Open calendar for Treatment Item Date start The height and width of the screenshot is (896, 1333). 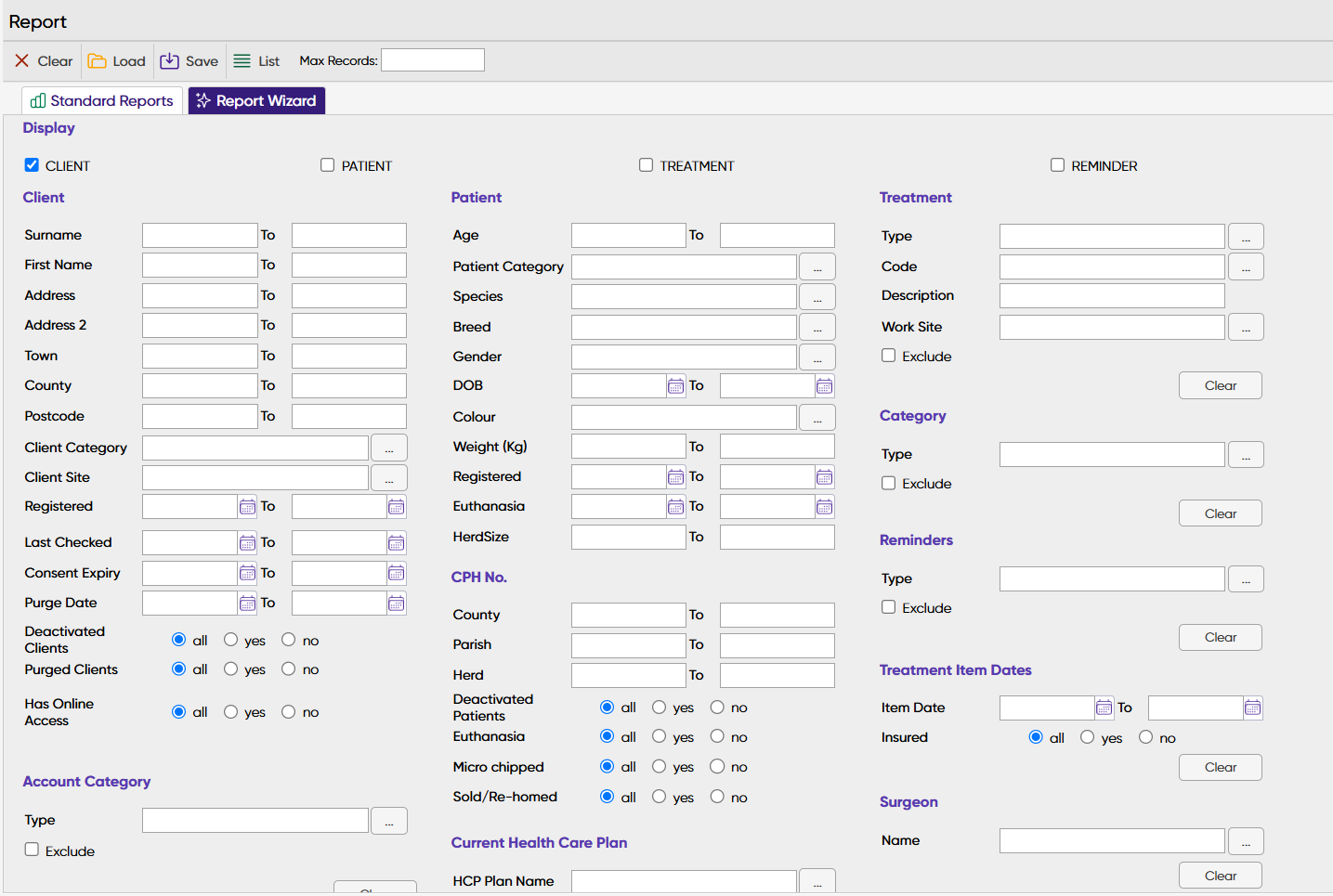(1104, 708)
